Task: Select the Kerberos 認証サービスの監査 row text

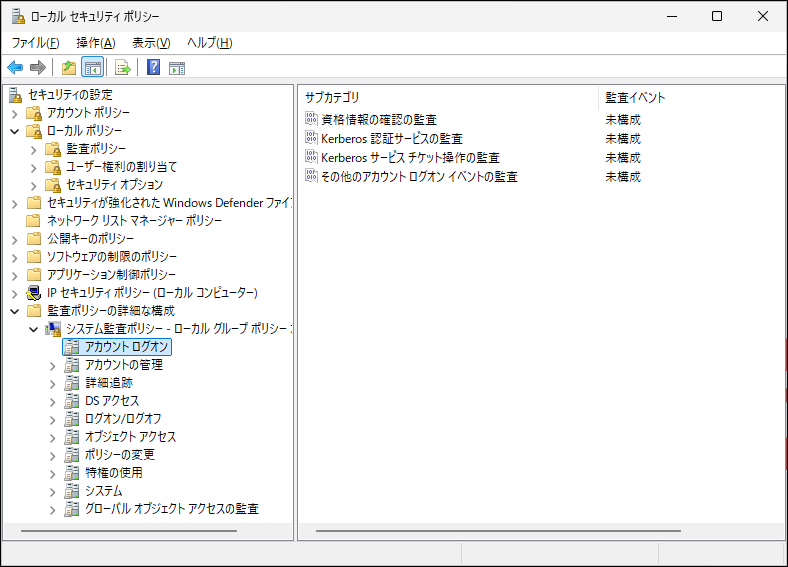Action: point(391,139)
